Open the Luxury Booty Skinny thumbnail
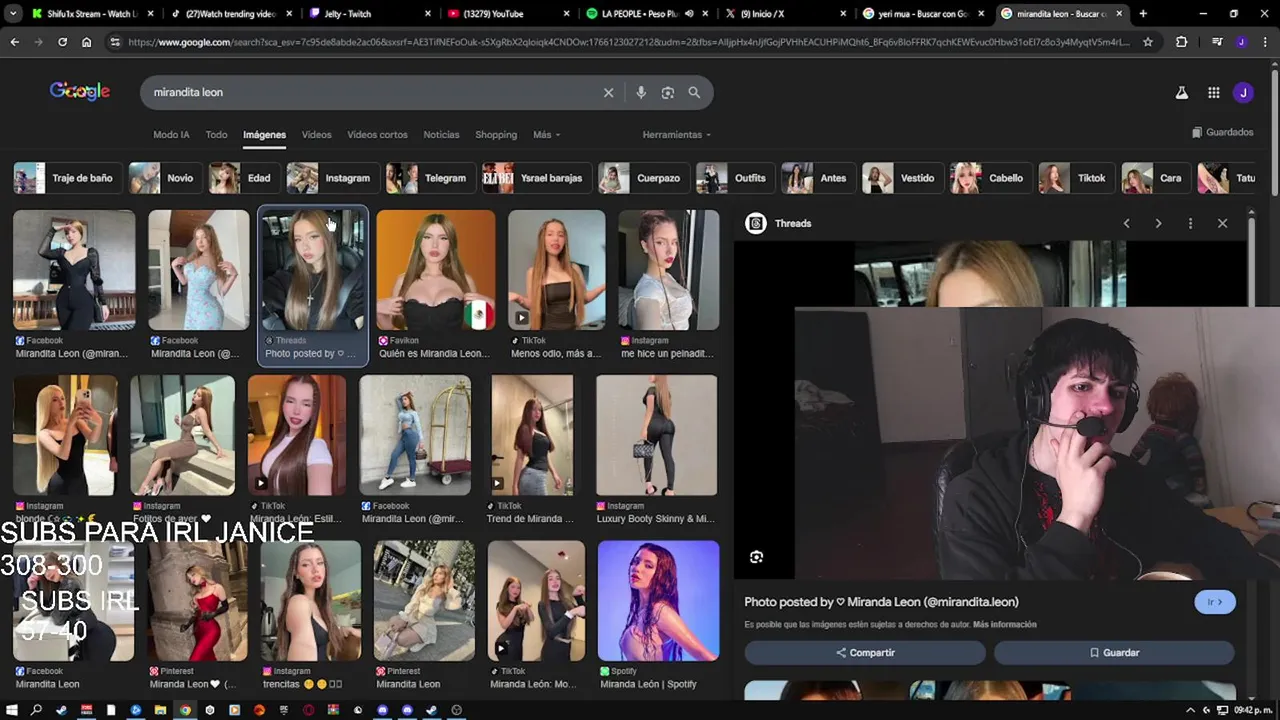The image size is (1280, 720). 656,435
